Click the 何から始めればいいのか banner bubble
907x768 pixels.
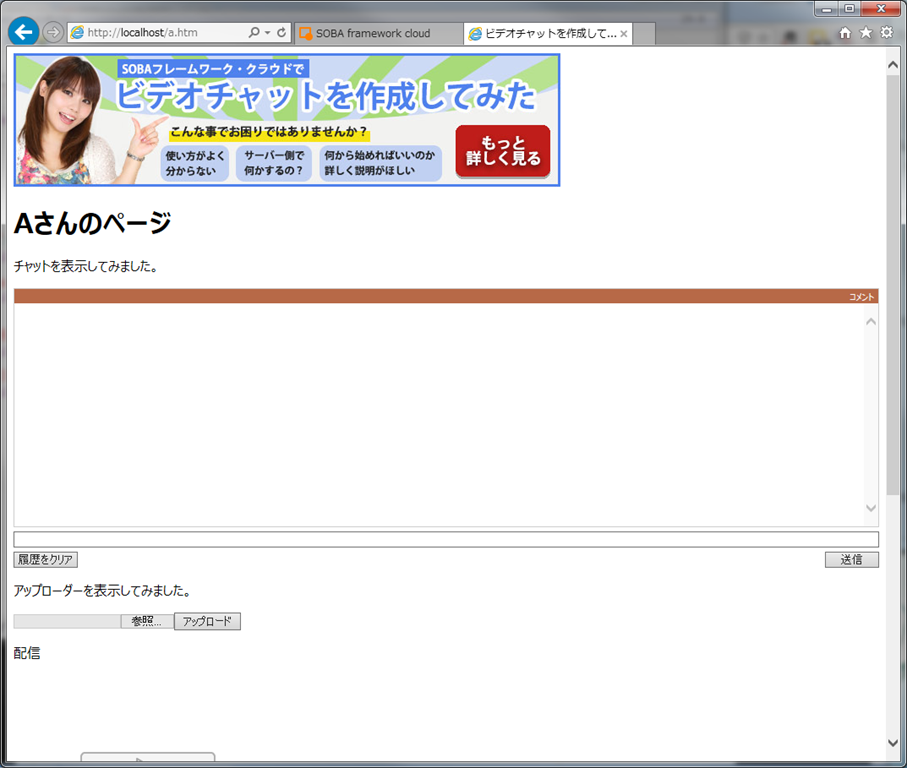pos(380,163)
